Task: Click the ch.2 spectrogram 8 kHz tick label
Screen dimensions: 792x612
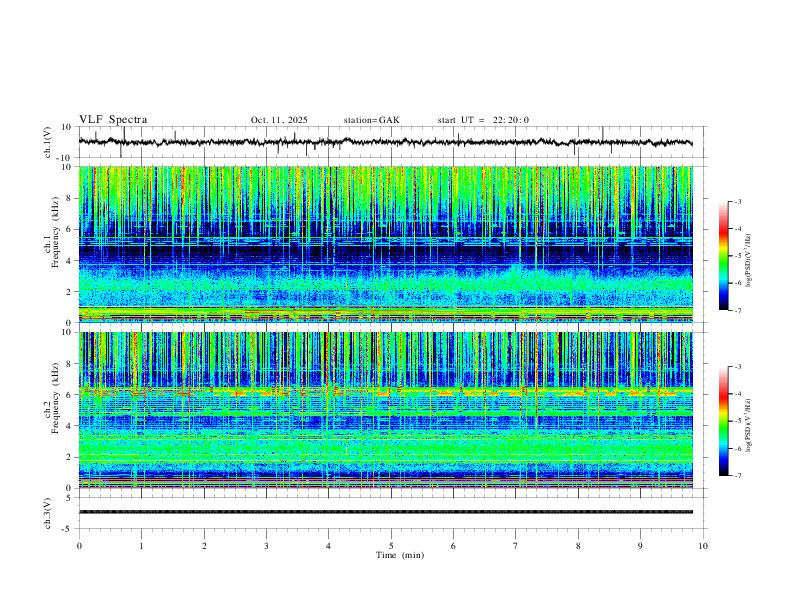Action: 69,364
